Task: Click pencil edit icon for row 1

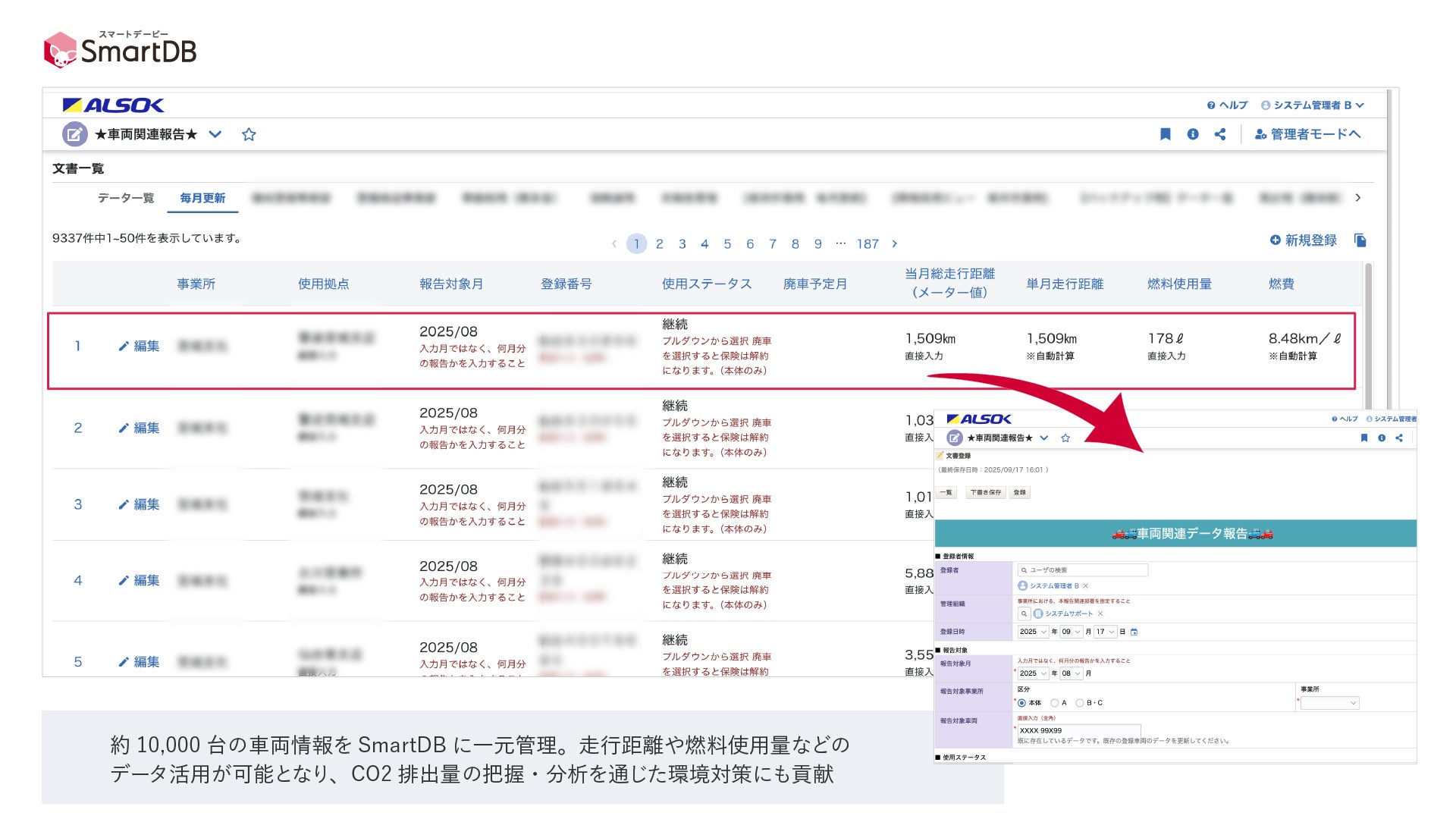Action: coord(124,347)
